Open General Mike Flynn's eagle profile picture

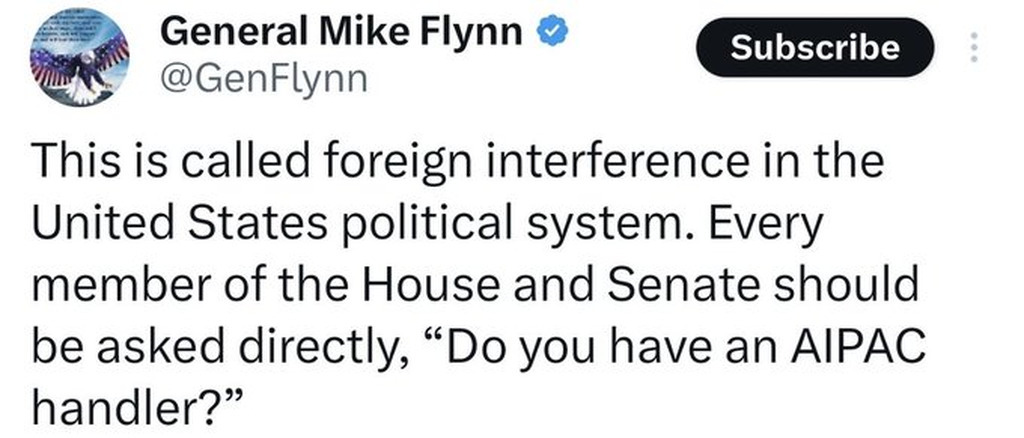pyautogui.click(x=81, y=56)
